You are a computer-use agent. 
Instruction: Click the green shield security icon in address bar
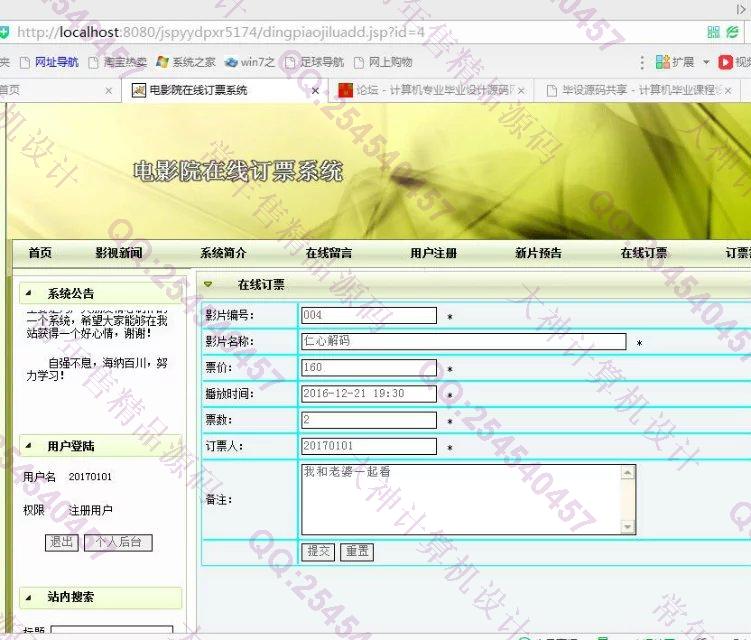tap(4, 33)
